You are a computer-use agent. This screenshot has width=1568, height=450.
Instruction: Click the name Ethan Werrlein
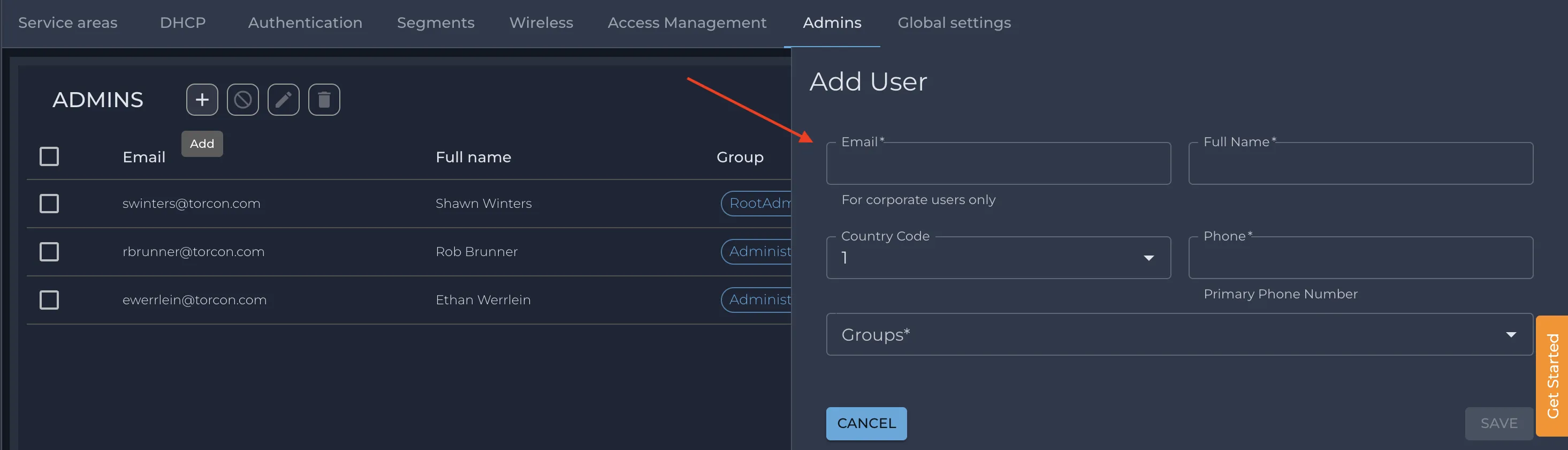(483, 299)
